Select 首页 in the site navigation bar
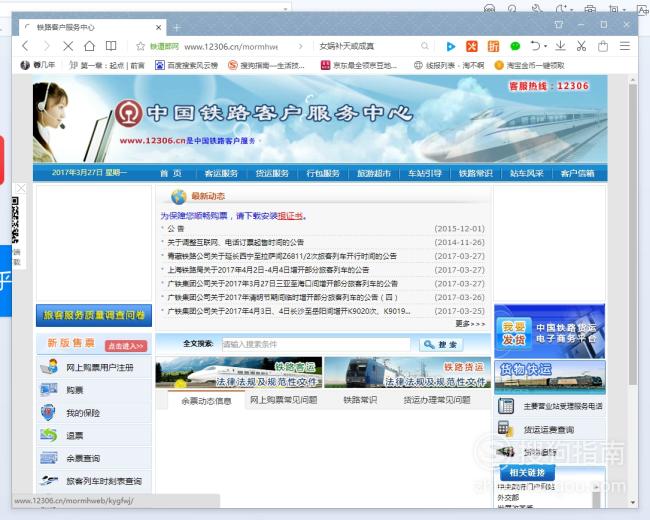 tap(171, 173)
